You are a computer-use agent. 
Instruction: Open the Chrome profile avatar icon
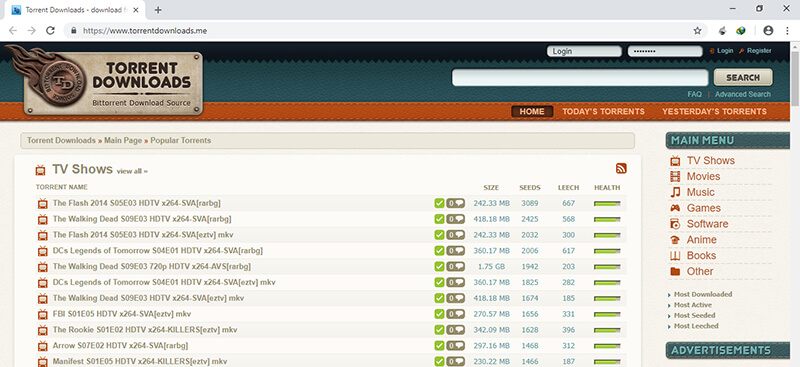click(768, 31)
